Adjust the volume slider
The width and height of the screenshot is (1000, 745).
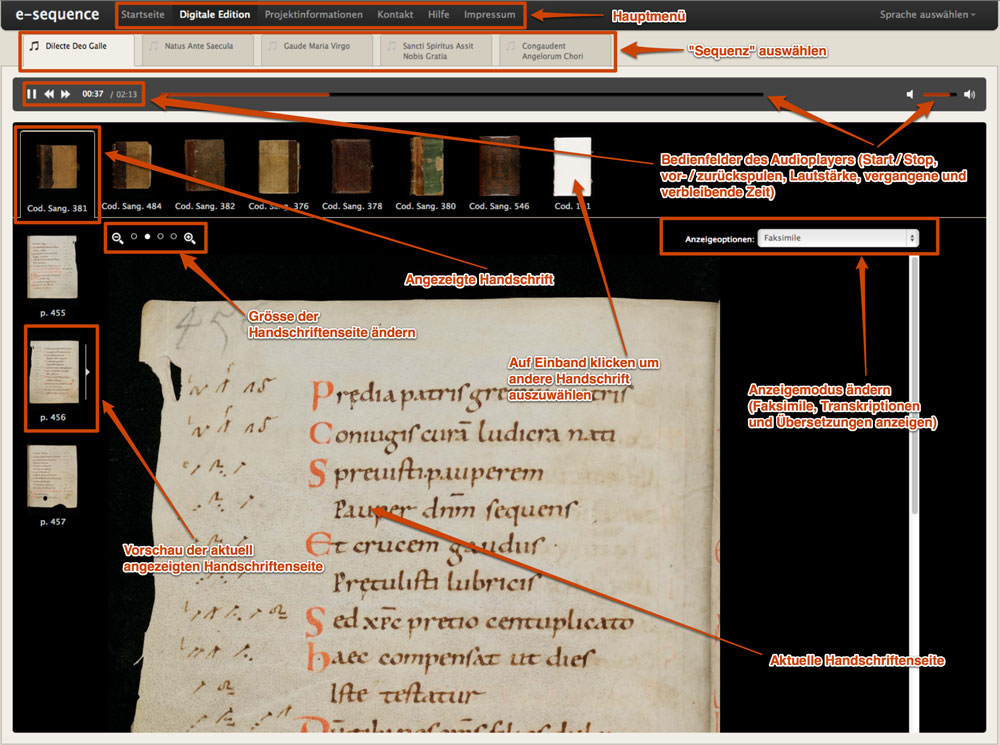click(939, 94)
